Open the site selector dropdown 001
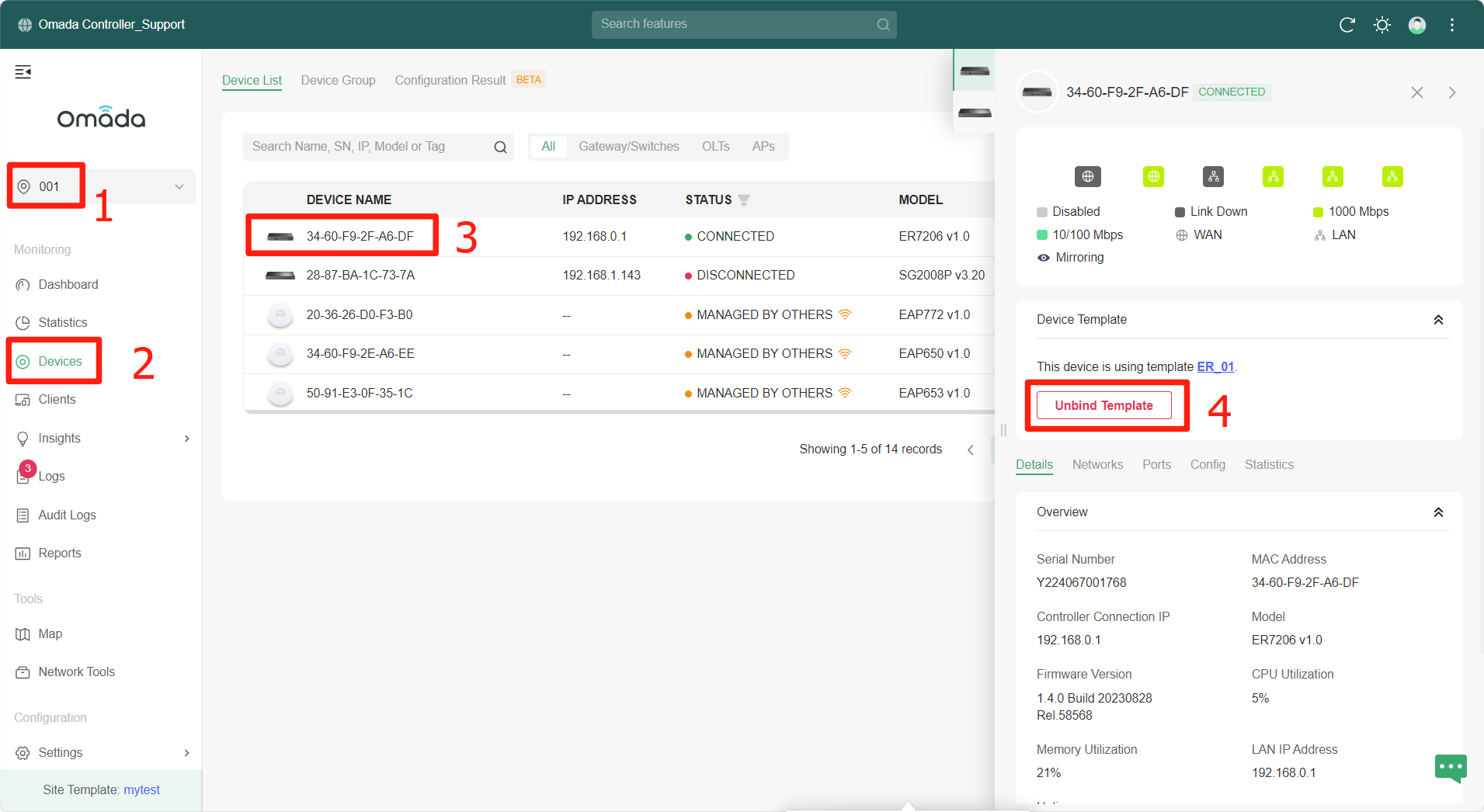This screenshot has width=1484, height=812. 102,186
